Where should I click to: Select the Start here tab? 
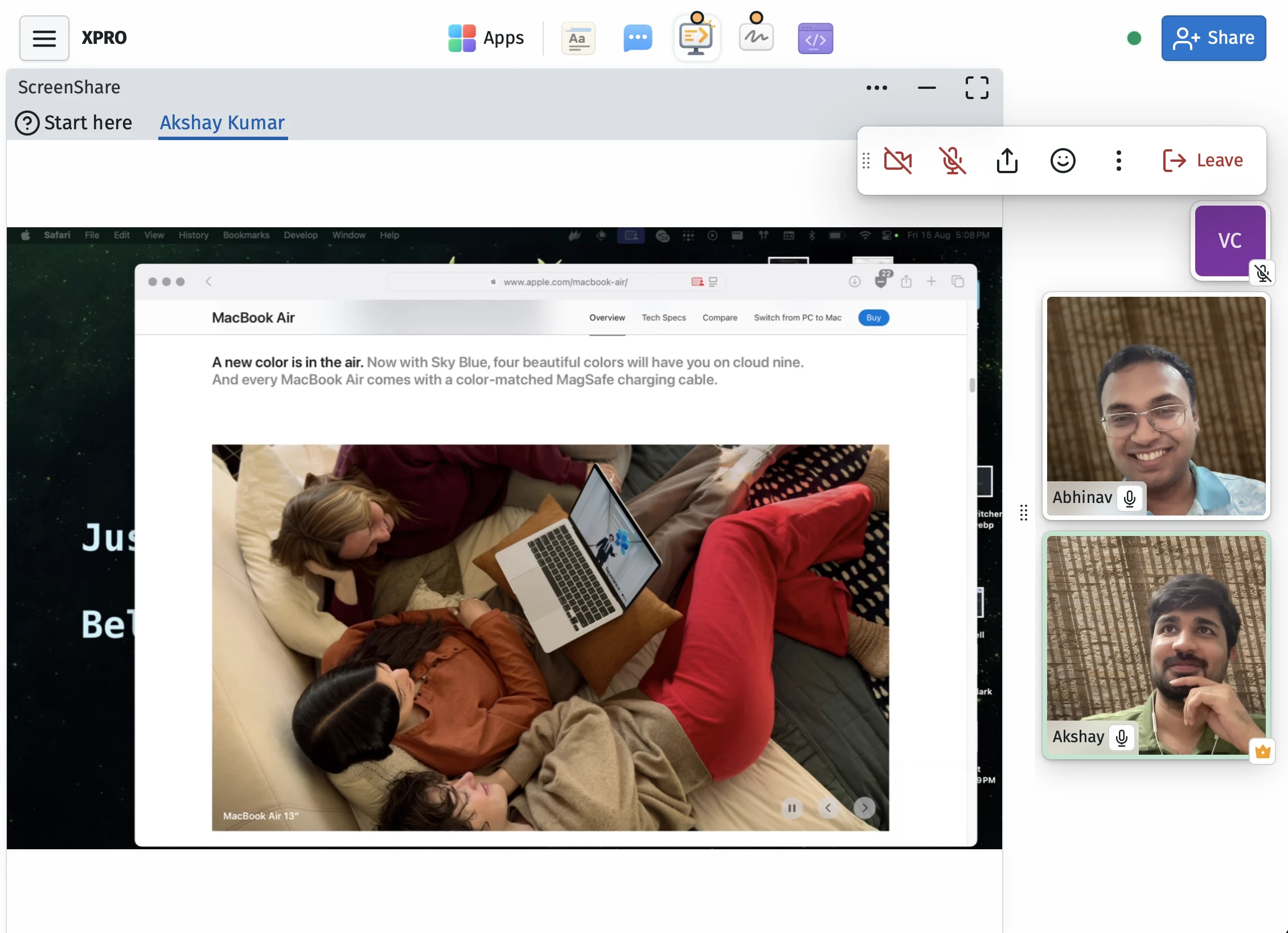pos(74,122)
